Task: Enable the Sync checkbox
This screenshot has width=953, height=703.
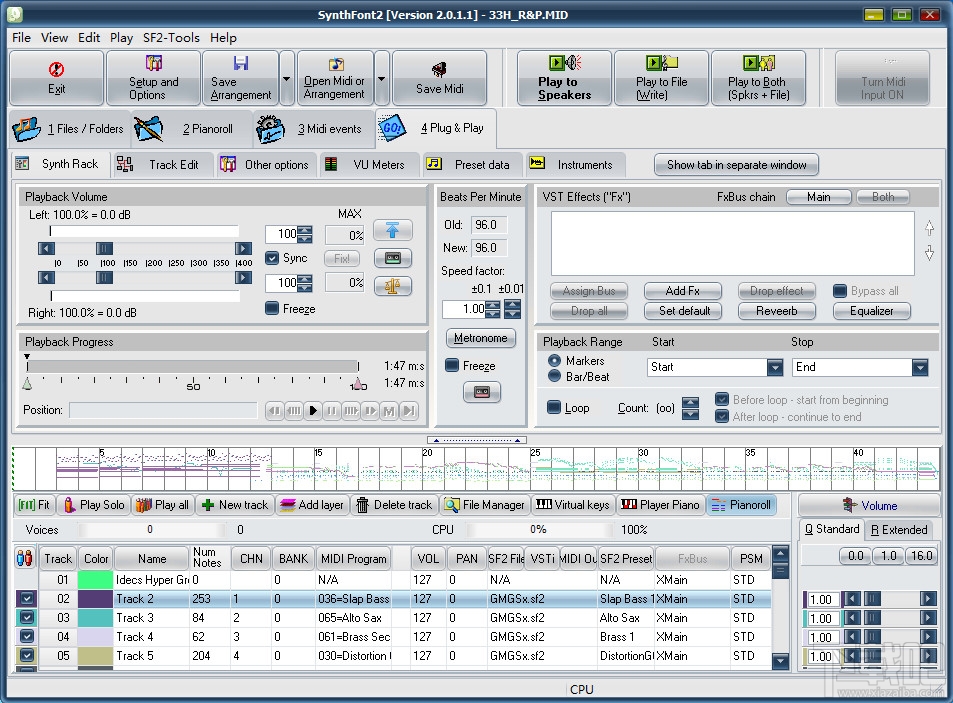Action: [272, 258]
